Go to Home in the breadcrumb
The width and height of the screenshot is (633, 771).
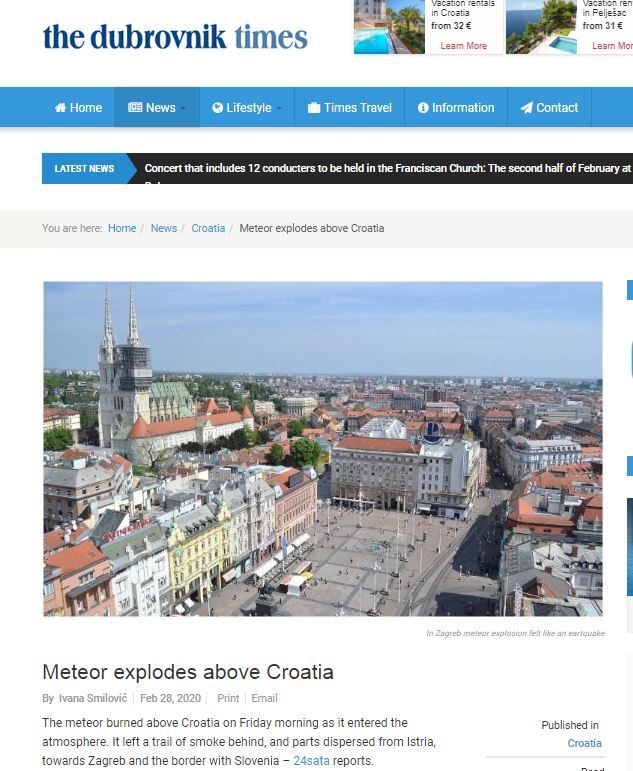122,228
